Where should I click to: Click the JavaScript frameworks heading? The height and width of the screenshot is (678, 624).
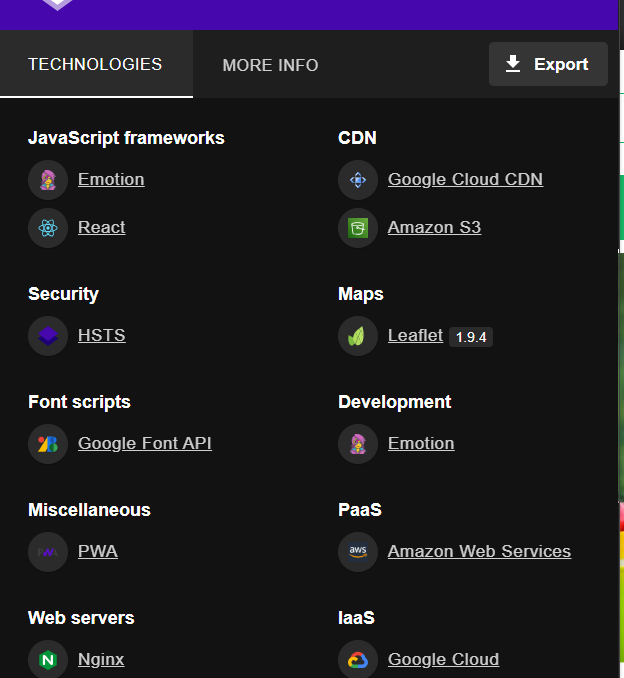[126, 138]
